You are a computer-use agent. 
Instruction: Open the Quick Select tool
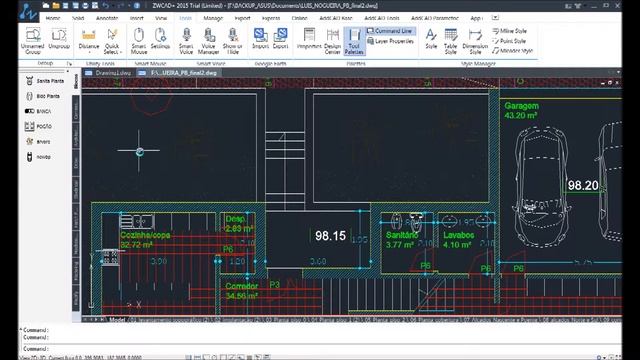coord(112,41)
